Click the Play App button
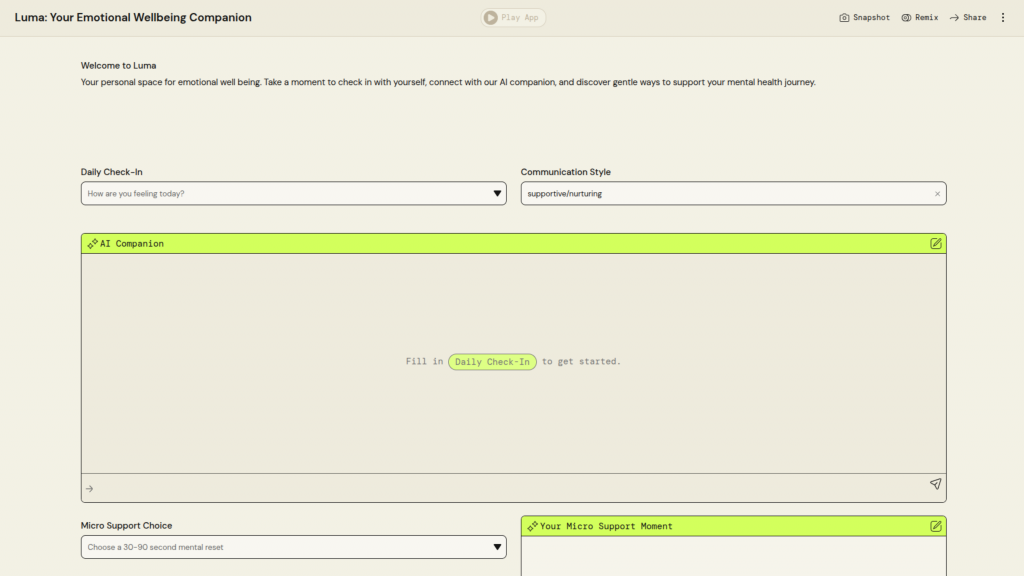The height and width of the screenshot is (576, 1024). [513, 17]
